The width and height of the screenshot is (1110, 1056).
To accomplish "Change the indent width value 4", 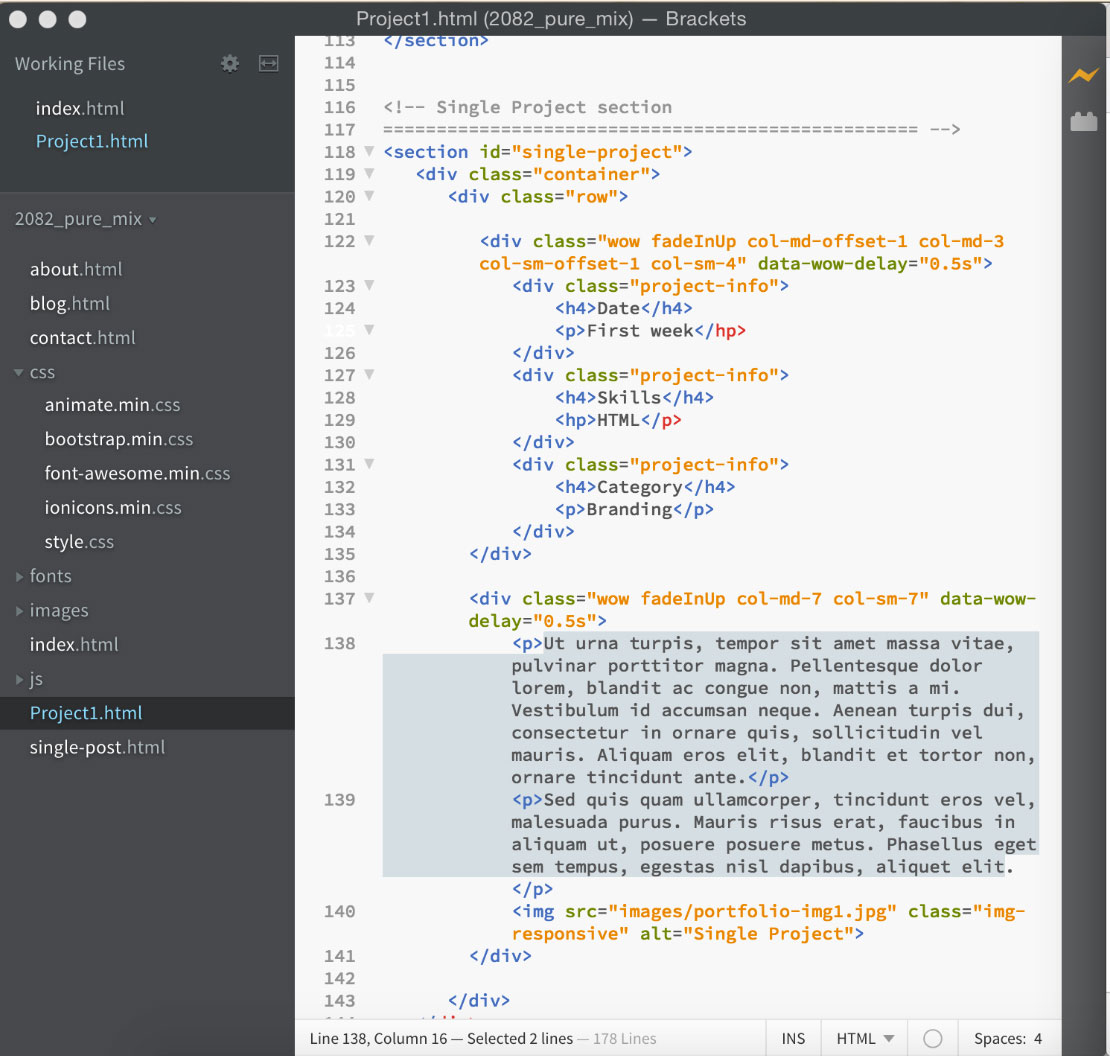I will (x=1038, y=1038).
